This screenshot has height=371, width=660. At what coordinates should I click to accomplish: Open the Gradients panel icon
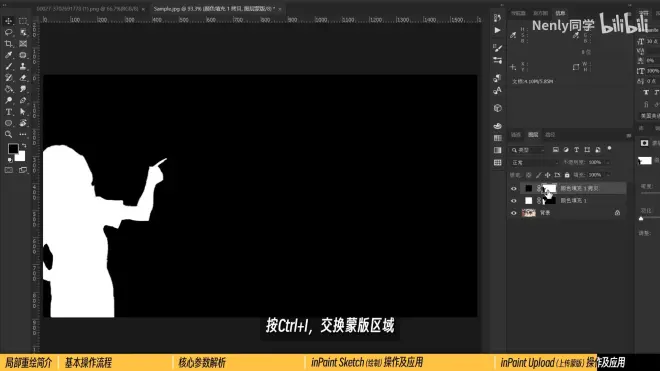tap(498, 150)
